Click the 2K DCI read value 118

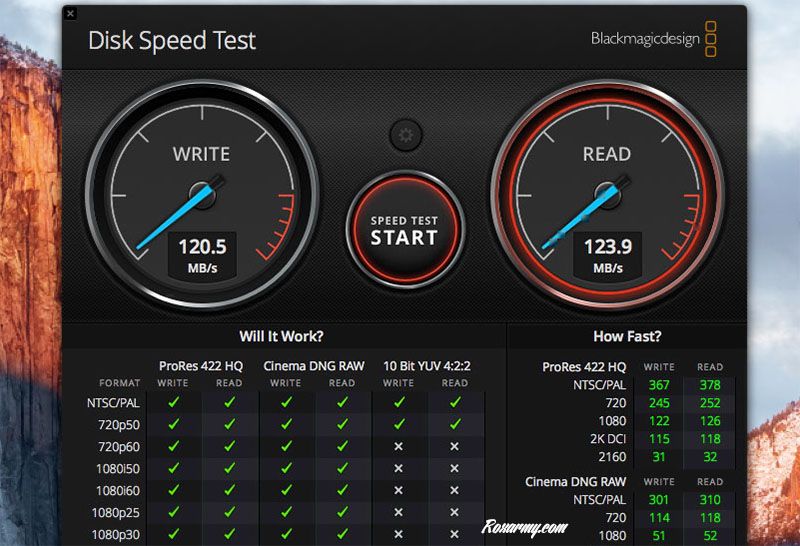pos(709,439)
